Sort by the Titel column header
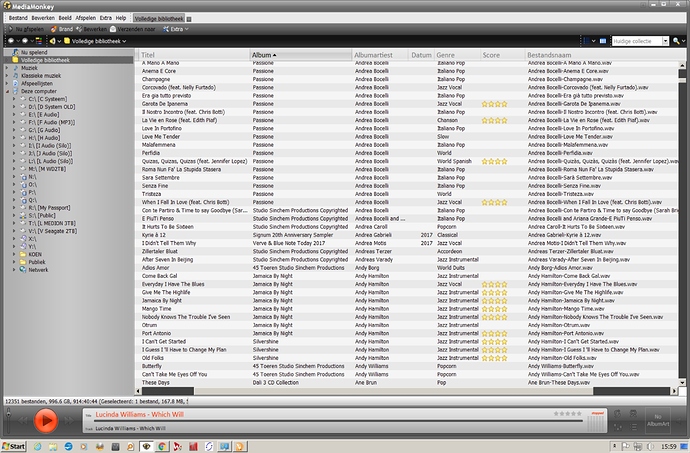The width and height of the screenshot is (690, 453). click(x=193, y=55)
